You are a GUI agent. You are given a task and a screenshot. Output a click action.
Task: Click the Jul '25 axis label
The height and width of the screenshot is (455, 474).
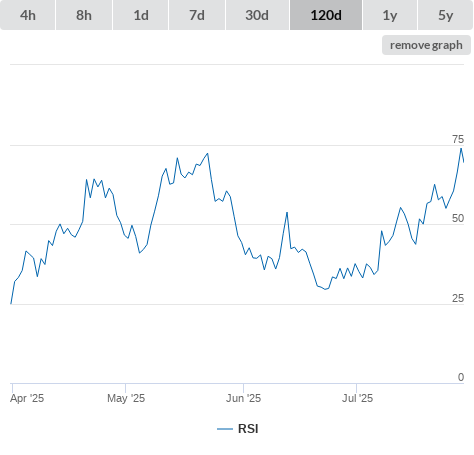(357, 398)
